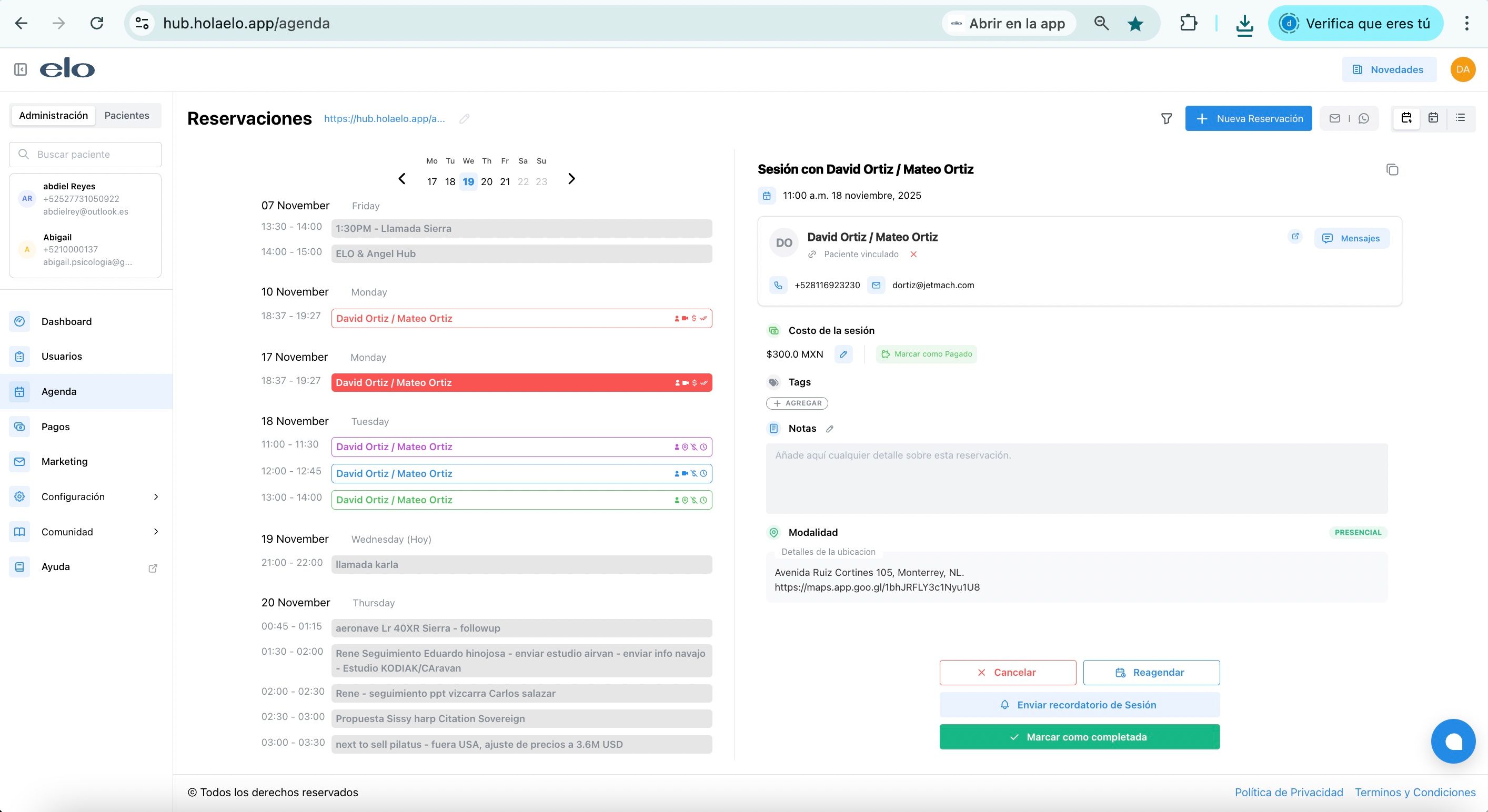Switch to month calendar view
The image size is (1488, 812).
point(1433,118)
